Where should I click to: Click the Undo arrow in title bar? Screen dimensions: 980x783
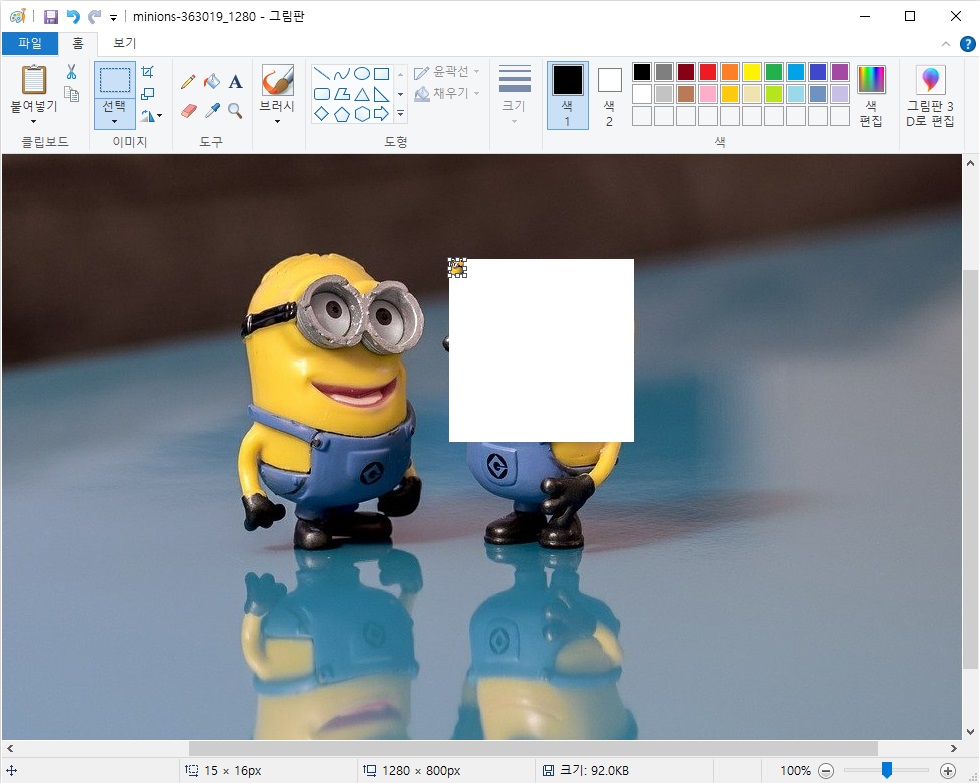pos(73,16)
